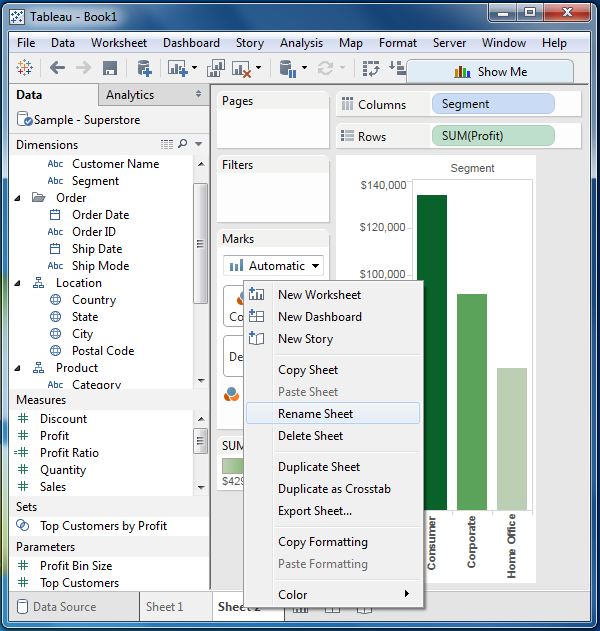Click the Clear Sheet toolbar icon
Screen dimensions: 600x631
tap(242, 69)
